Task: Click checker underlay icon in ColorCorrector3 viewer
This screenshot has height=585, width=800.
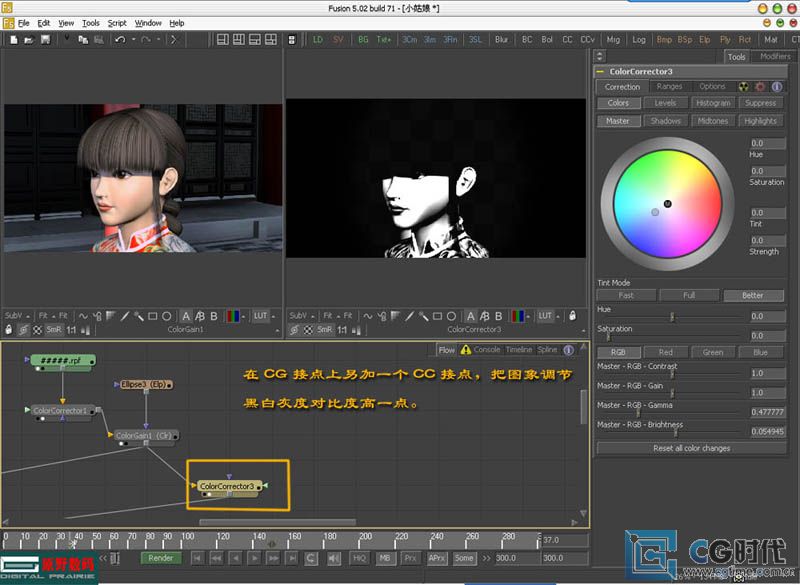Action: (308, 330)
